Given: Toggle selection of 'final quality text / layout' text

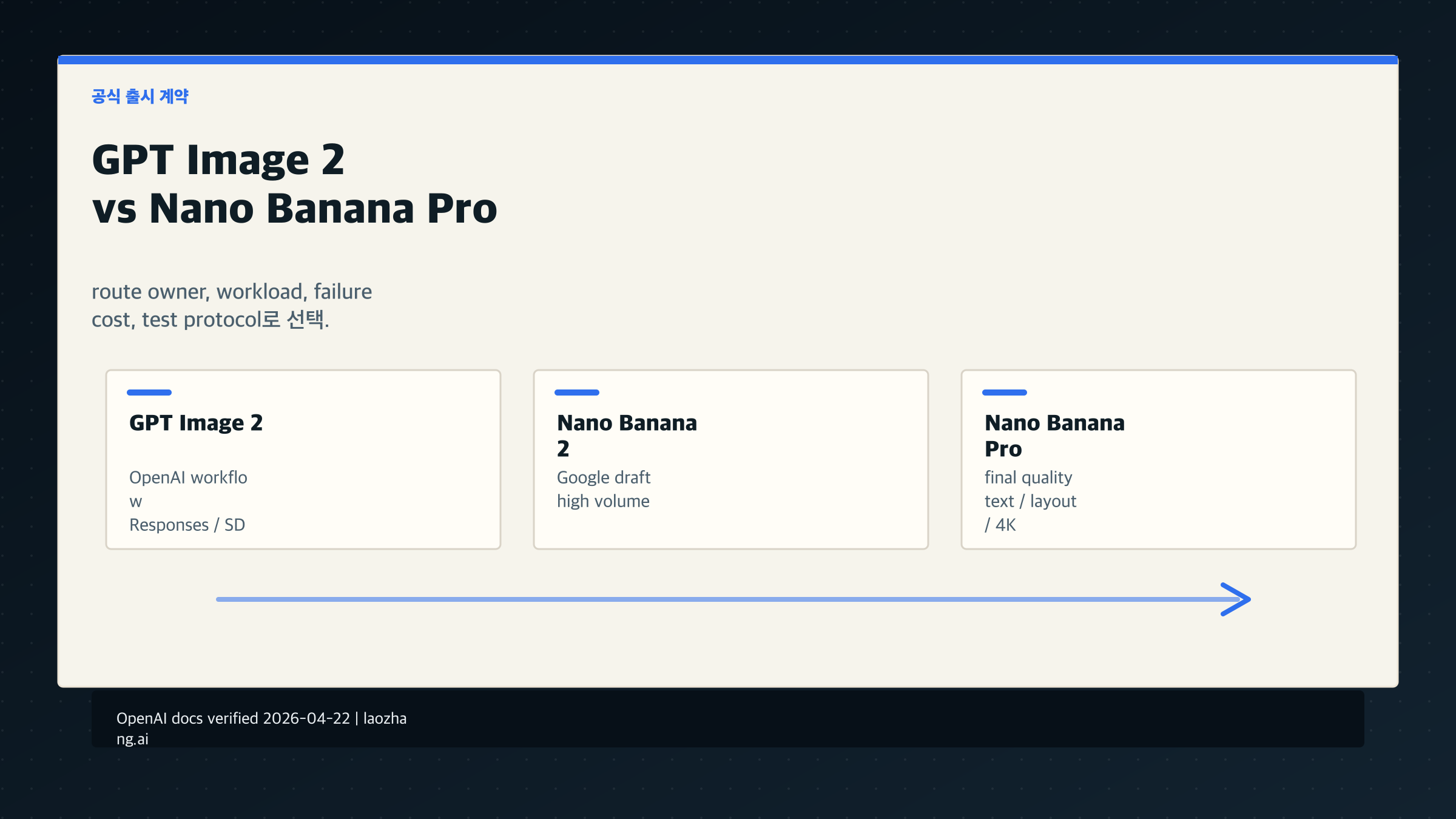Looking at the screenshot, I should 1031,489.
